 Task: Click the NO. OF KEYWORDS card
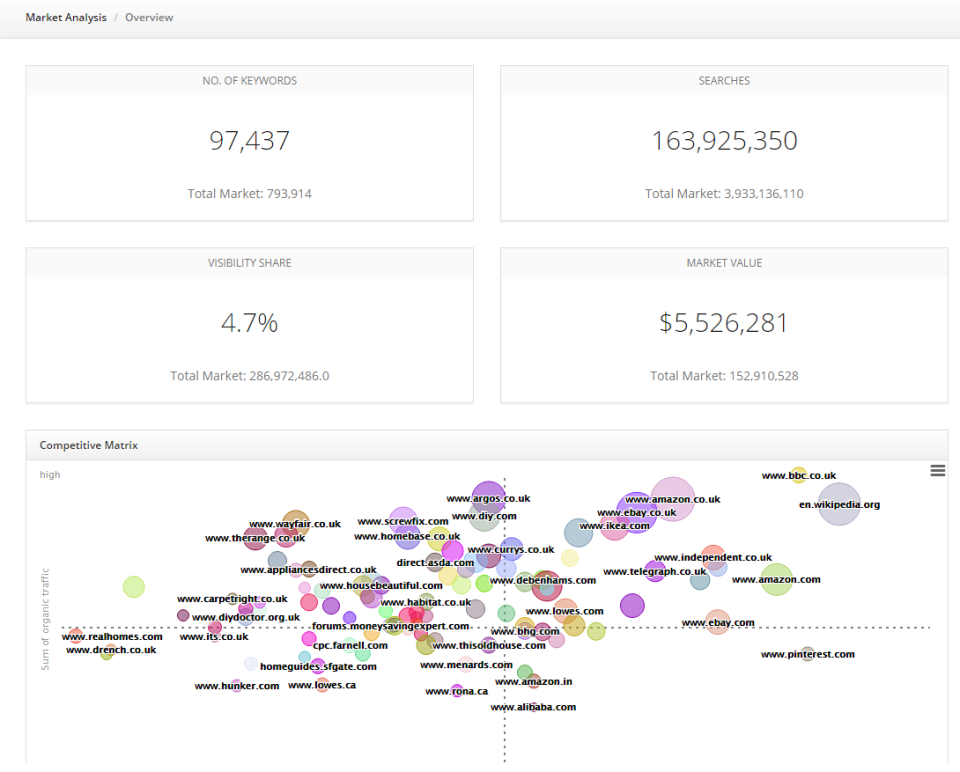[250, 142]
